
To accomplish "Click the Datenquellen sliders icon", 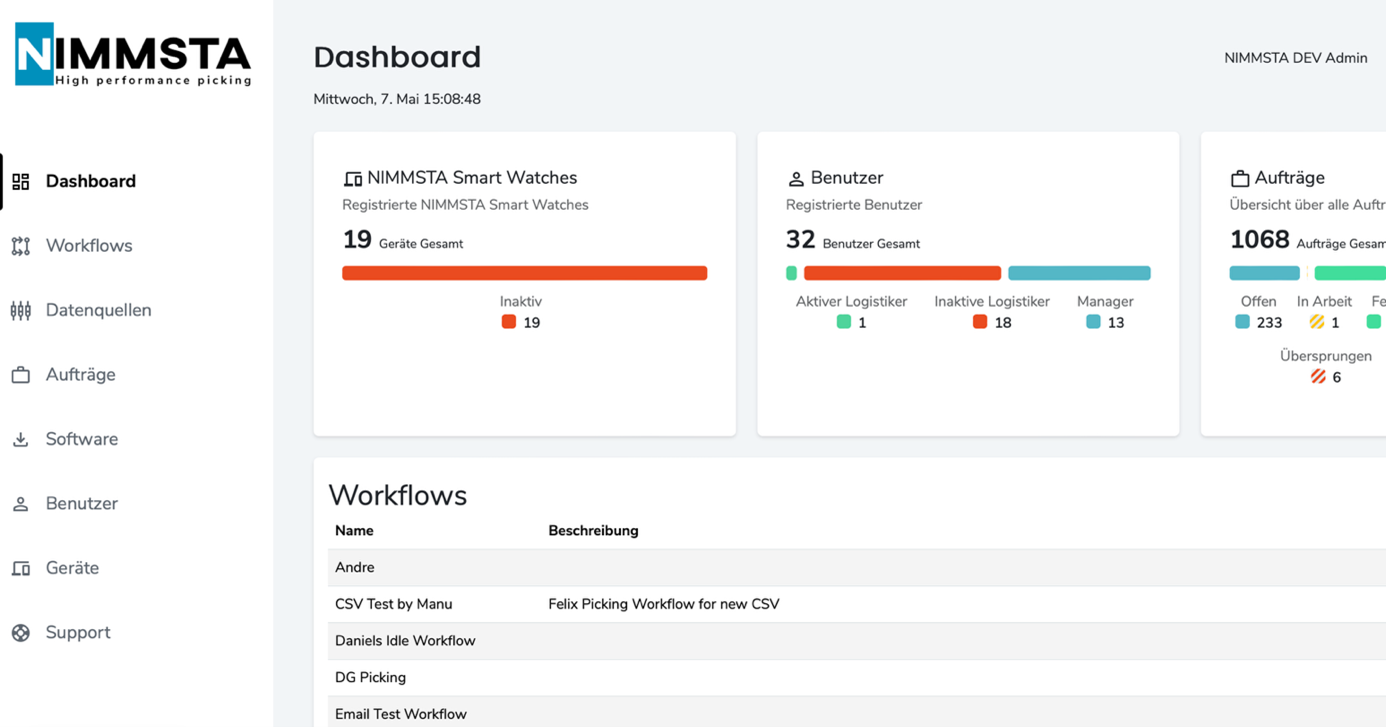I will coord(20,310).
